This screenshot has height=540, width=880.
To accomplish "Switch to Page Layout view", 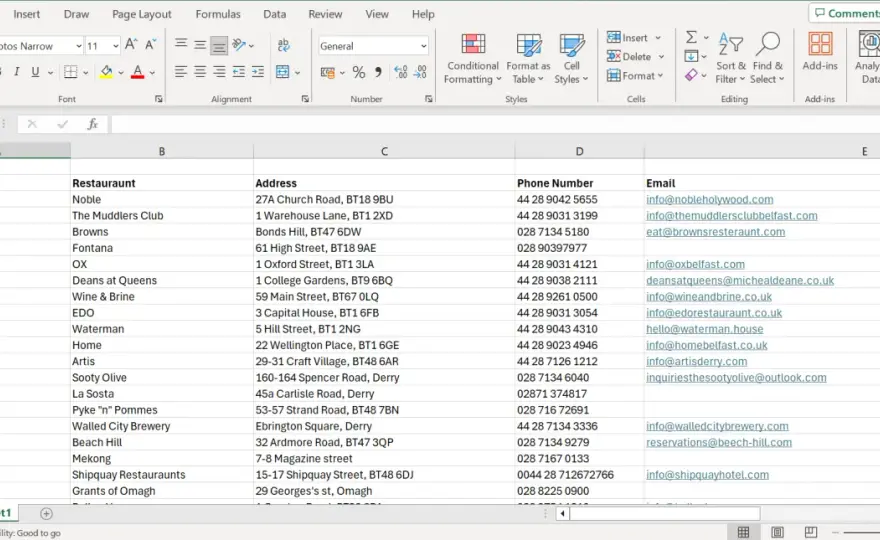I will point(777,532).
